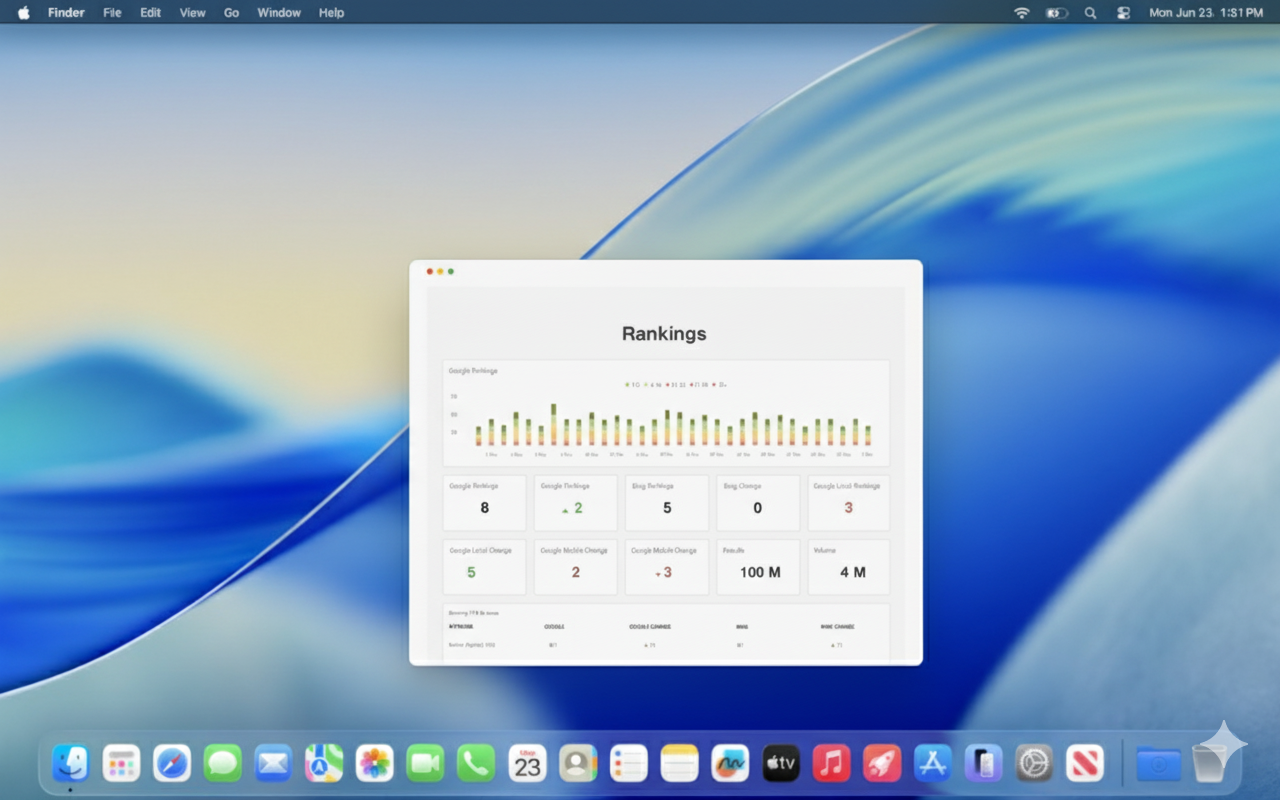Launch the News app from Dock
Screen dimensions: 1280x800
(x=1084, y=765)
